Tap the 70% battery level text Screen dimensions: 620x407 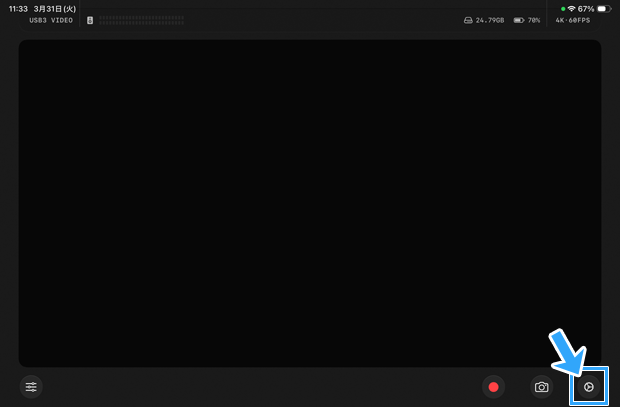pyautogui.click(x=534, y=20)
